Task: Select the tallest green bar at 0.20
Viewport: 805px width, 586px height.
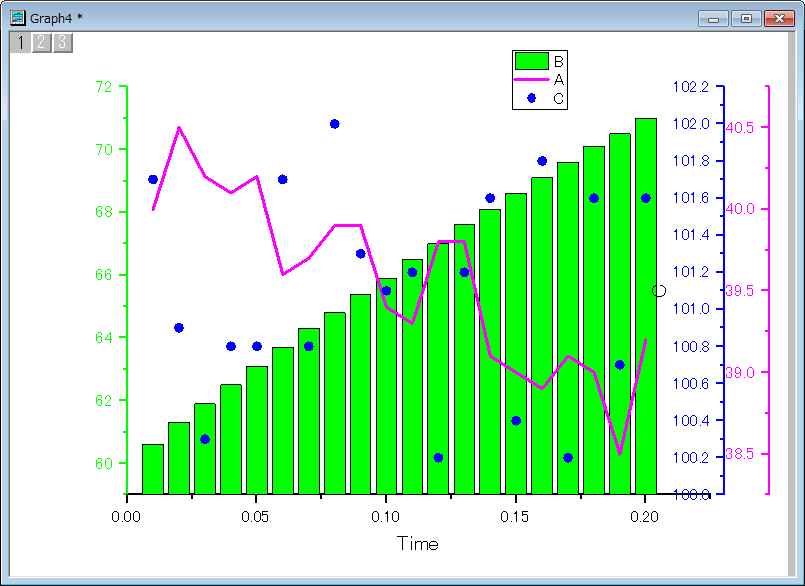Action: pos(646,306)
